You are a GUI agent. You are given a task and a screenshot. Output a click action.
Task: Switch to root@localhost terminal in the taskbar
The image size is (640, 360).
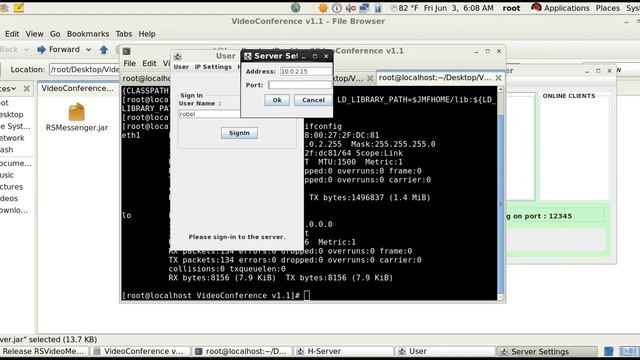242,351
